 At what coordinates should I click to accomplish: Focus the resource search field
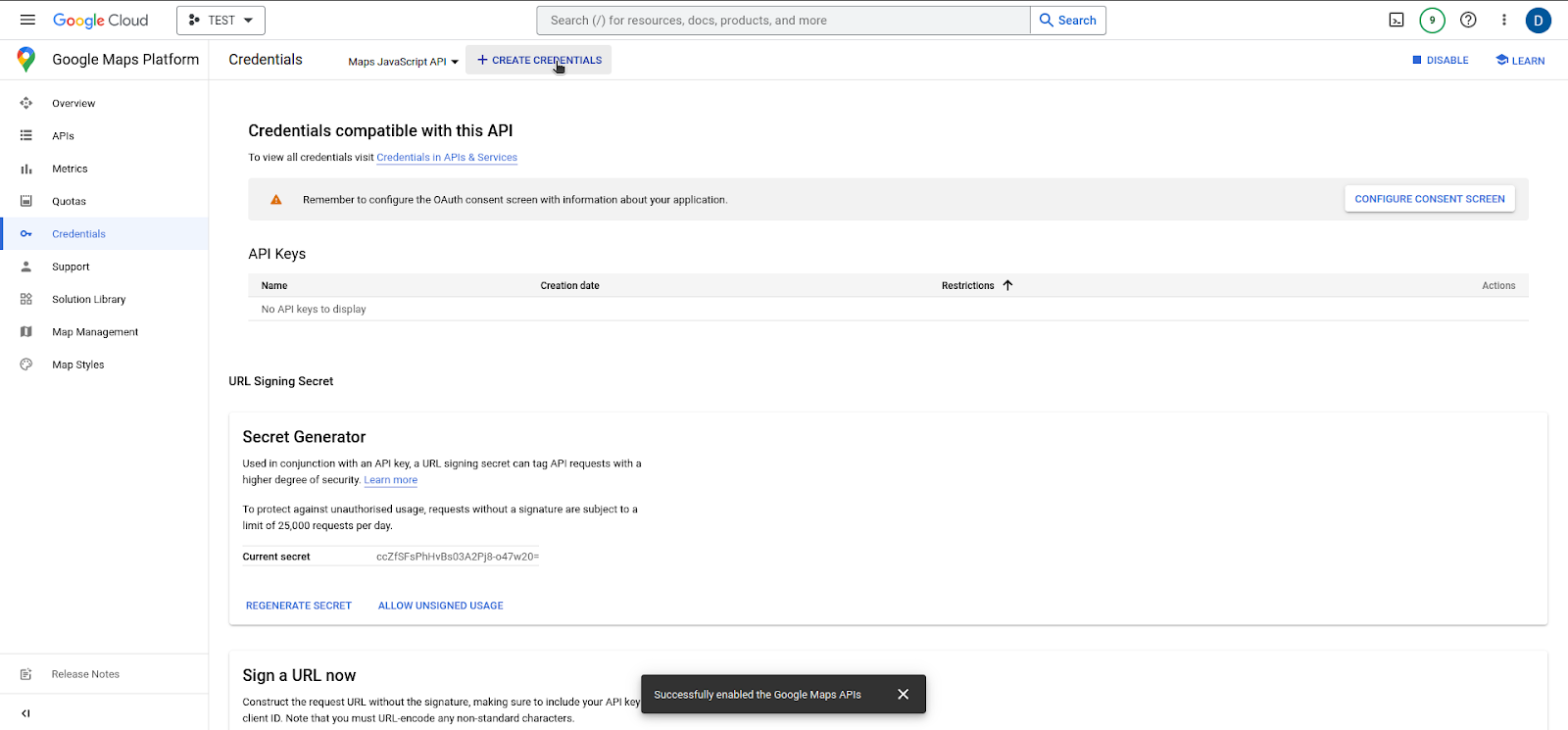(783, 21)
